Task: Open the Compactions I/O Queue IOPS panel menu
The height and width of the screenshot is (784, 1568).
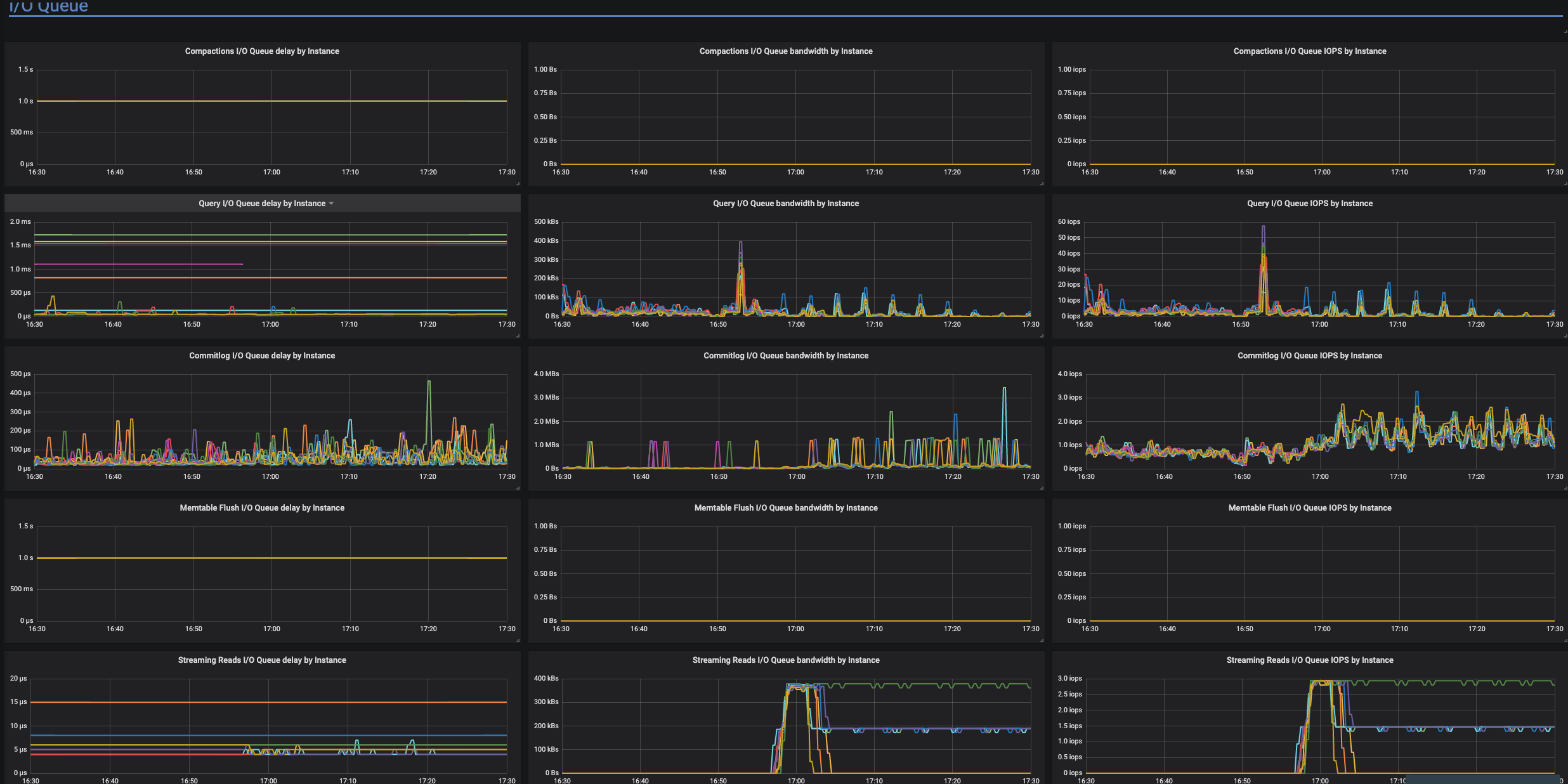Action: coord(1309,51)
